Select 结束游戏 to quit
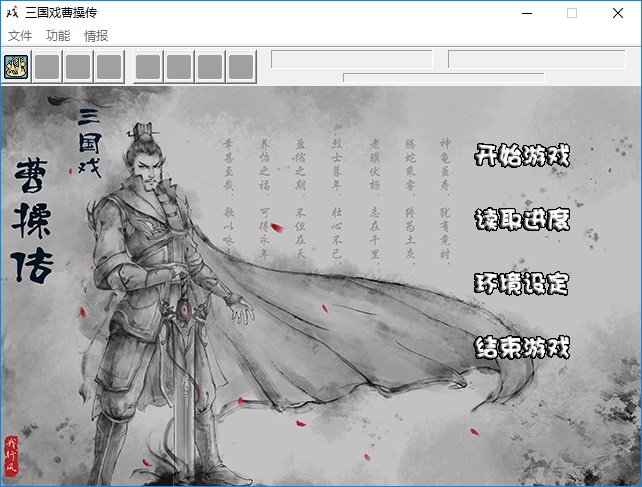 pyautogui.click(x=522, y=348)
